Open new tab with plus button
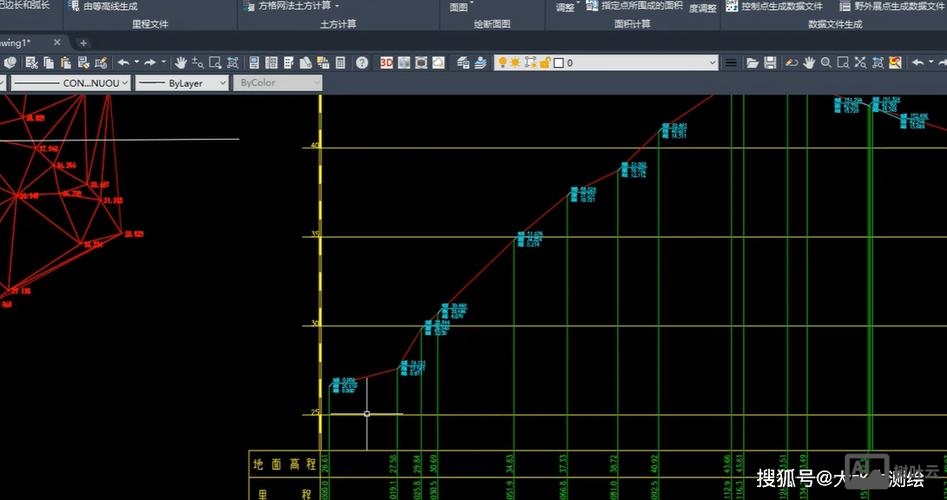Image resolution: width=947 pixels, height=500 pixels. click(x=83, y=43)
